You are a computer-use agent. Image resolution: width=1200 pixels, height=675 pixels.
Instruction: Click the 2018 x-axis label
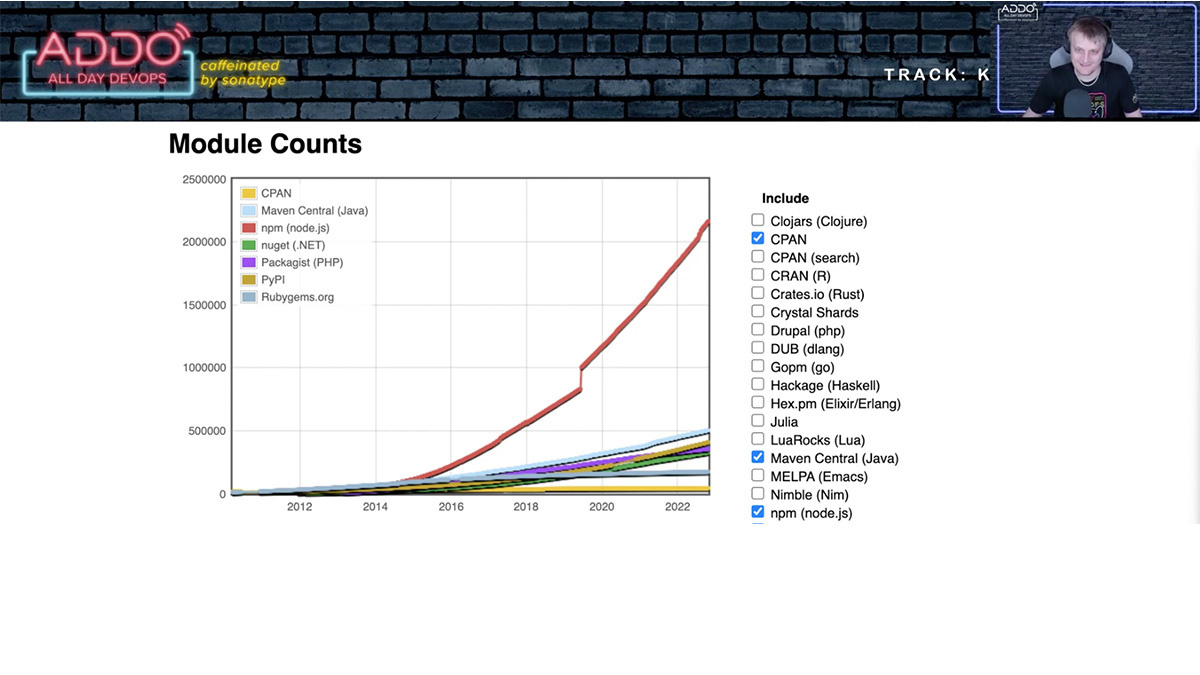point(526,507)
